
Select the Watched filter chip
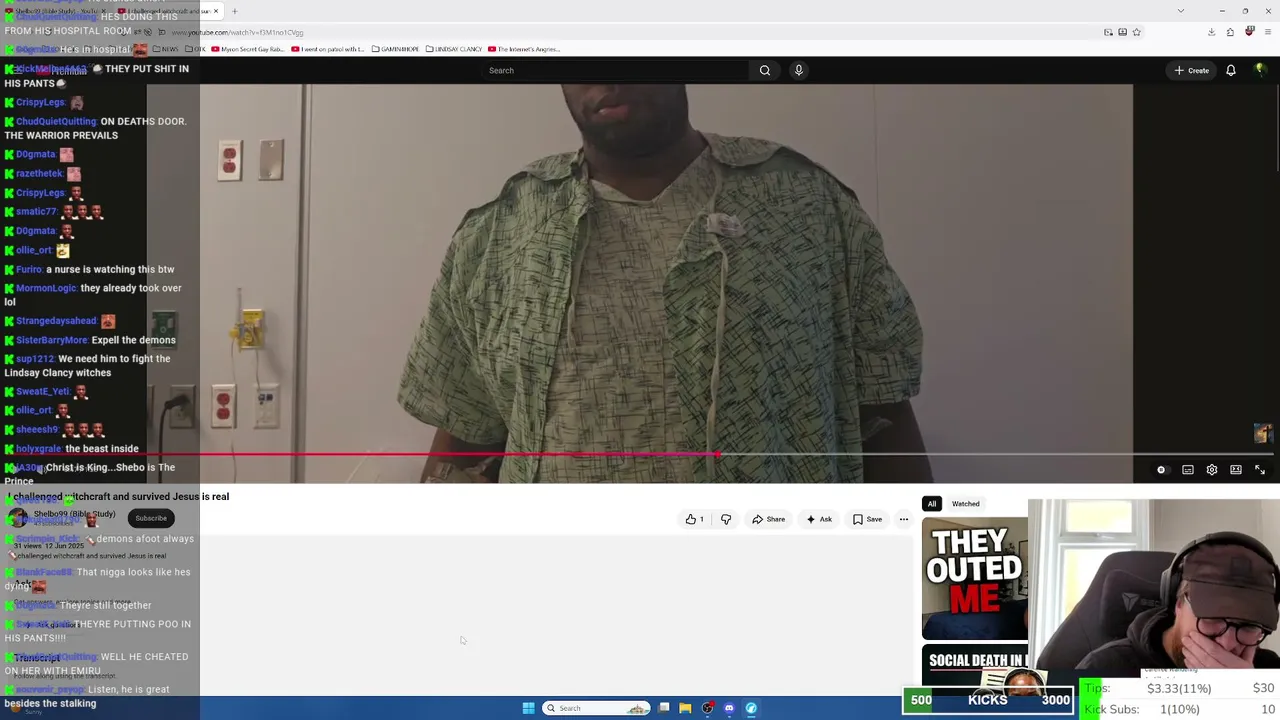point(965,504)
